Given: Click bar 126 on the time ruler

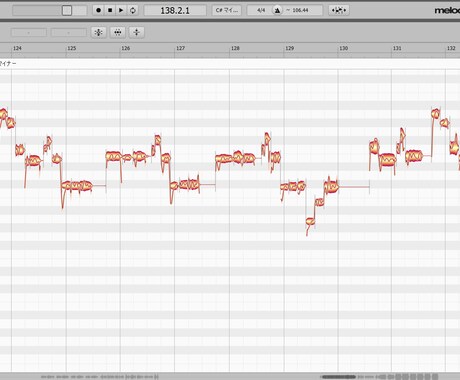Looking at the screenshot, I should (x=126, y=48).
